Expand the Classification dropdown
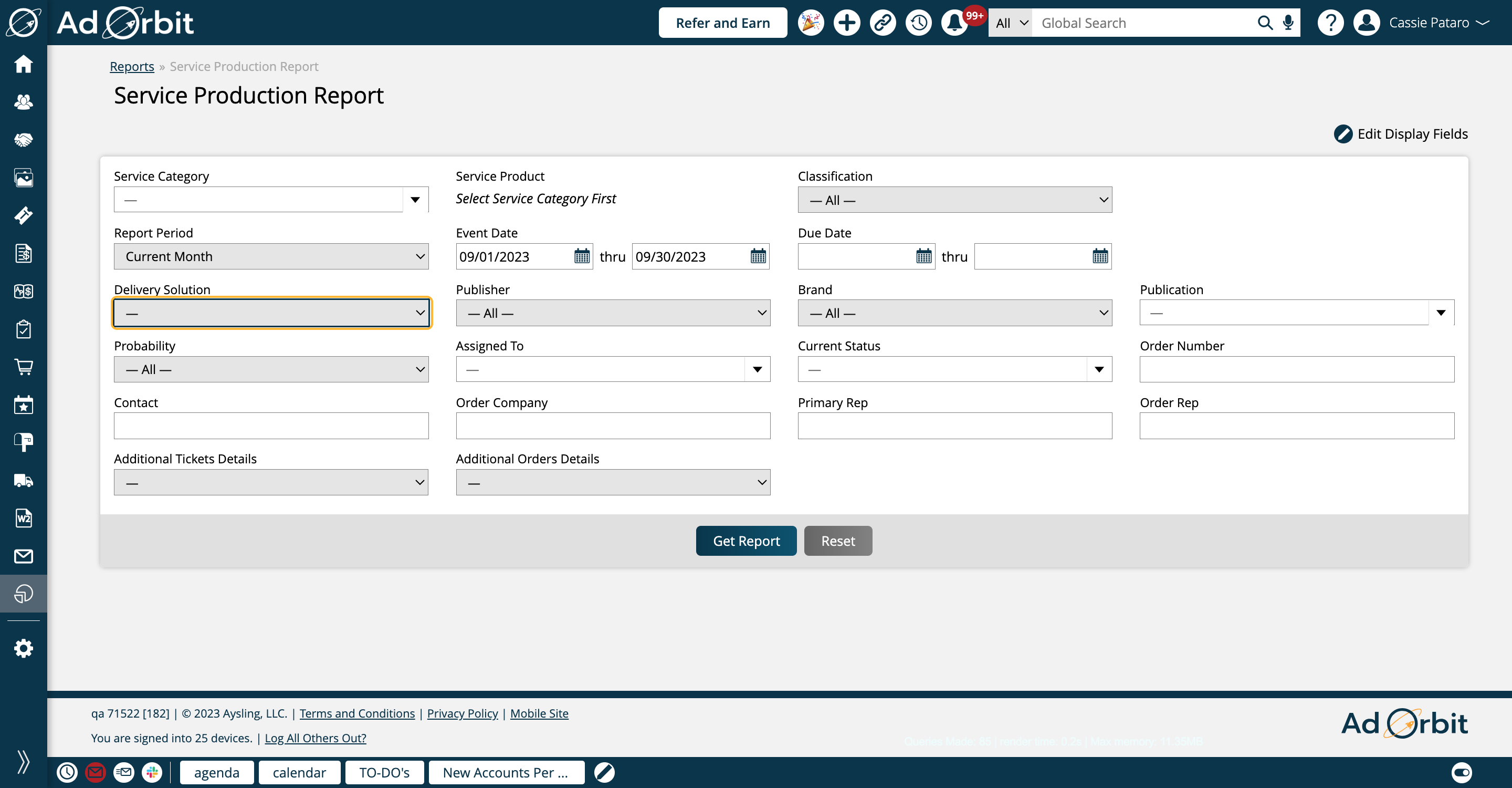 pos(954,200)
